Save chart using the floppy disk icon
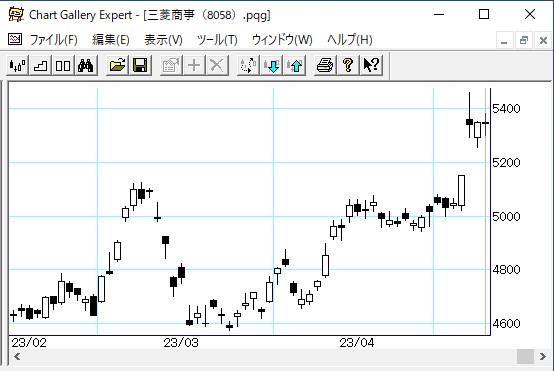 point(140,65)
